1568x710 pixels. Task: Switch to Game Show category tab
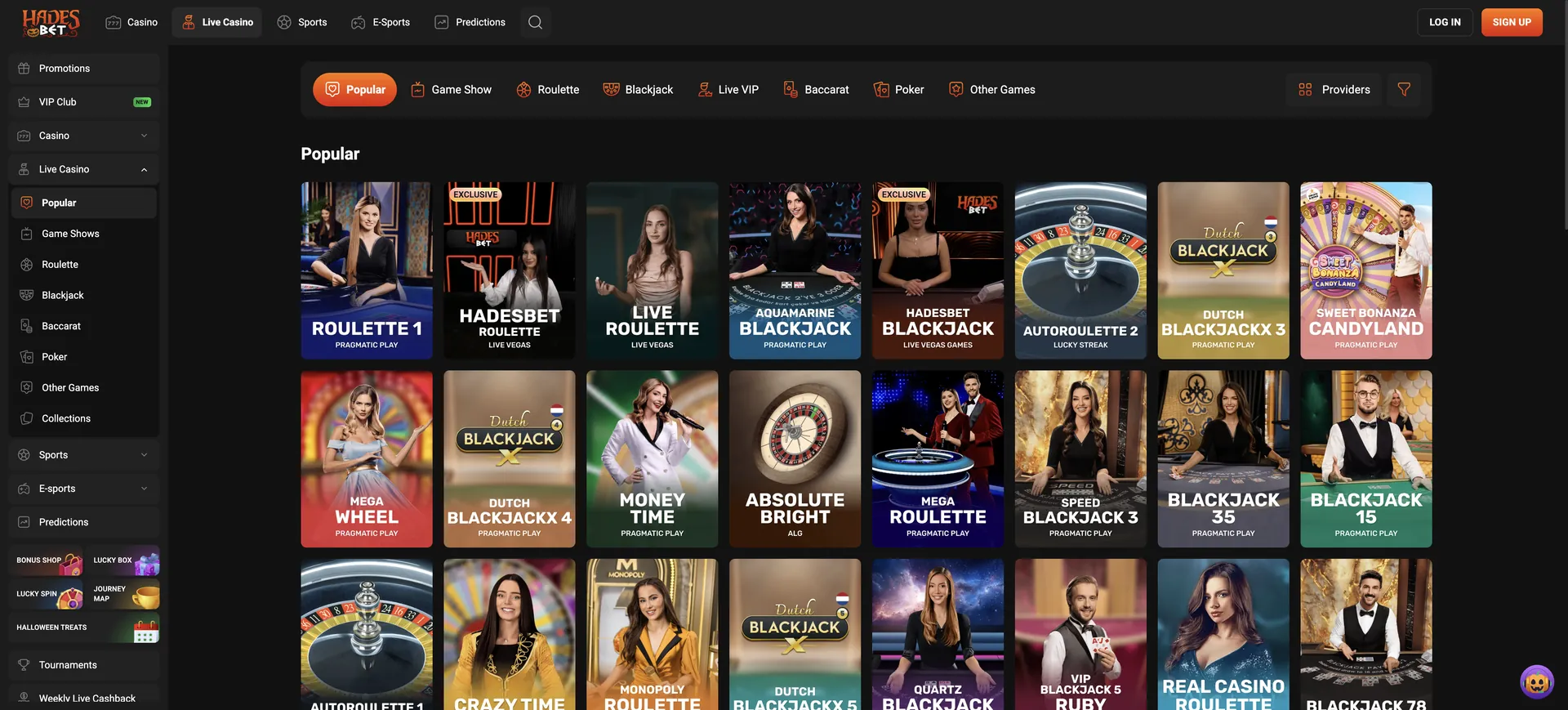pyautogui.click(x=451, y=89)
